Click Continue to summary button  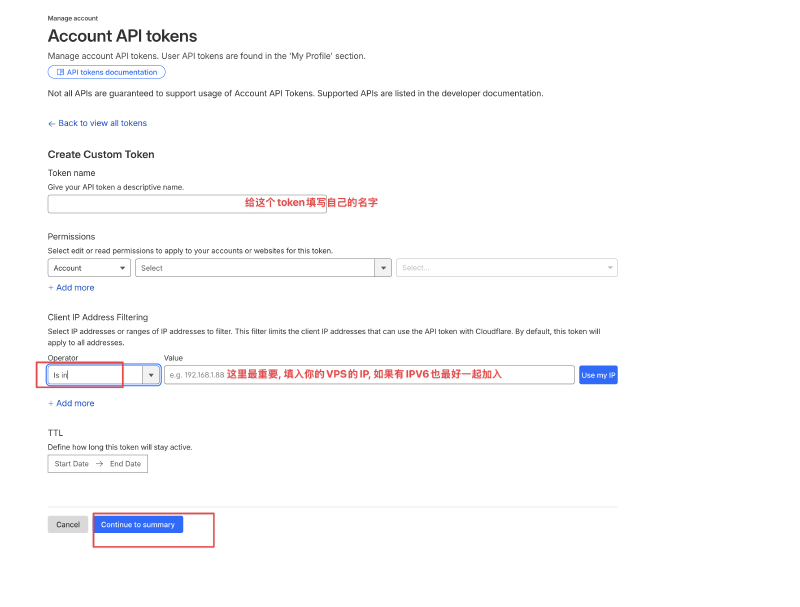pyautogui.click(x=138, y=525)
